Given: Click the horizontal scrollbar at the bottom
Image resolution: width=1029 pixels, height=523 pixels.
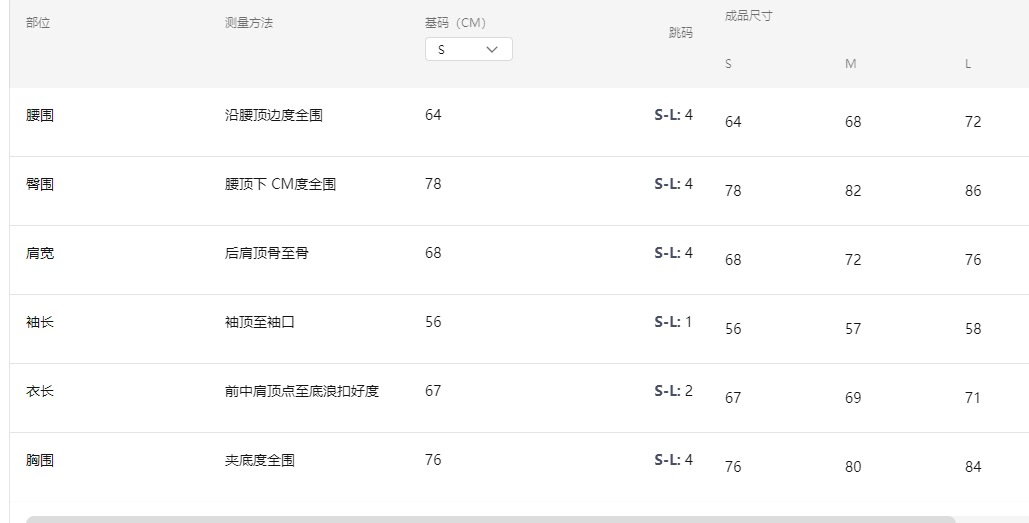Looking at the screenshot, I should click(x=490, y=519).
